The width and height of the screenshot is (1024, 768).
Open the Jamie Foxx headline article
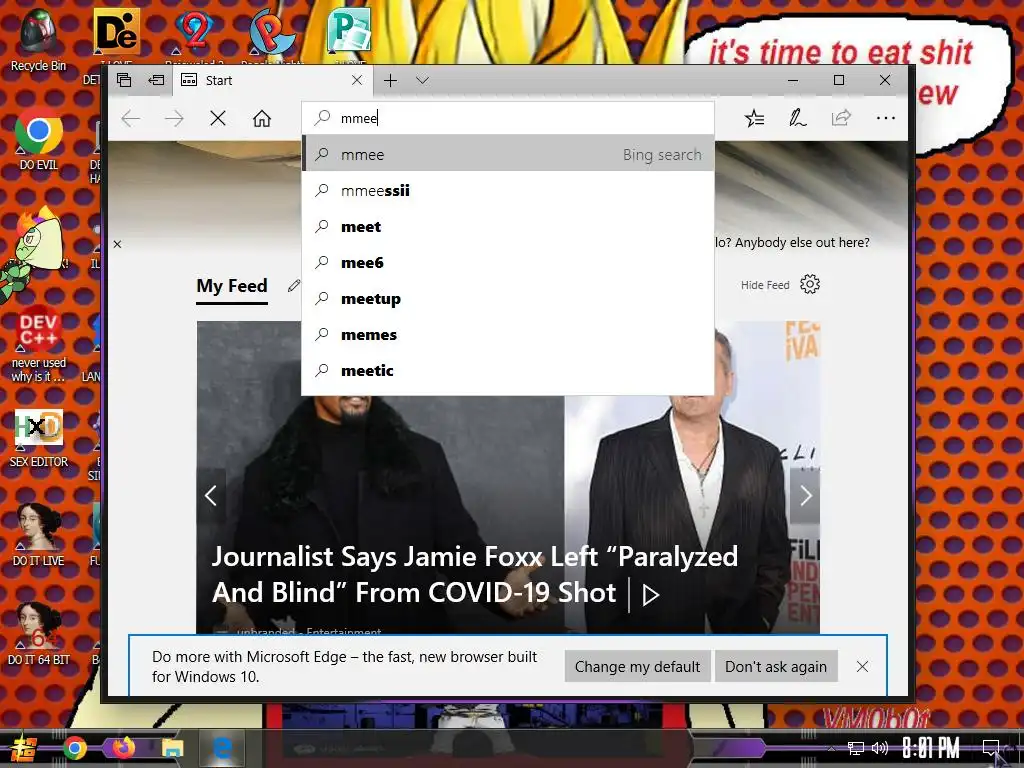[475, 575]
